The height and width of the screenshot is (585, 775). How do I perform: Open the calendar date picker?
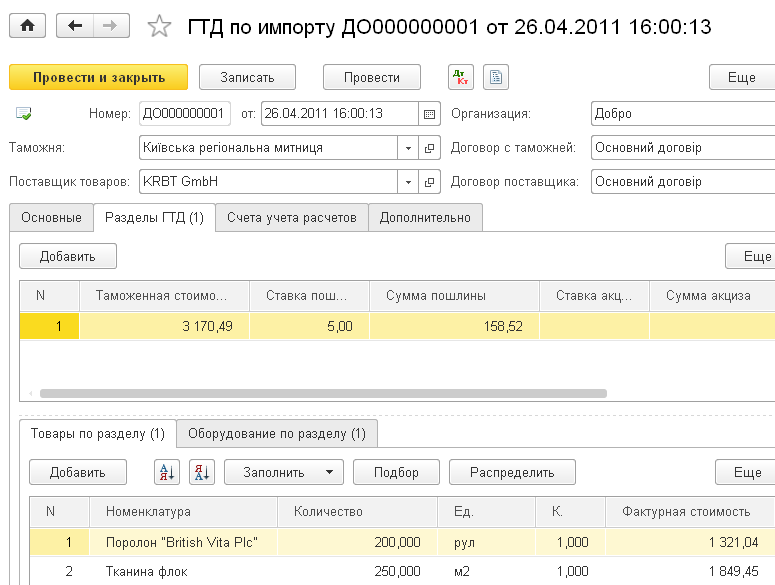pos(429,114)
